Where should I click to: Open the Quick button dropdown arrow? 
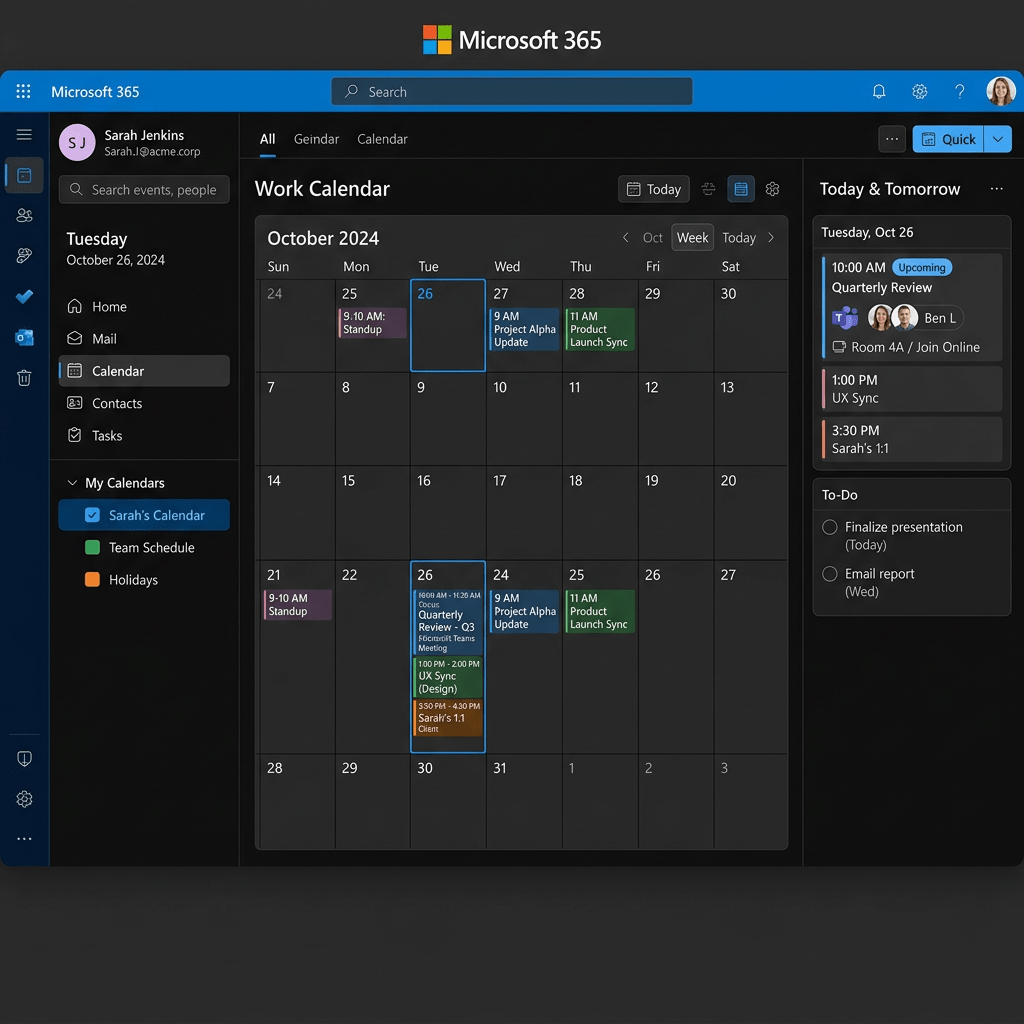pyautogui.click(x=997, y=139)
